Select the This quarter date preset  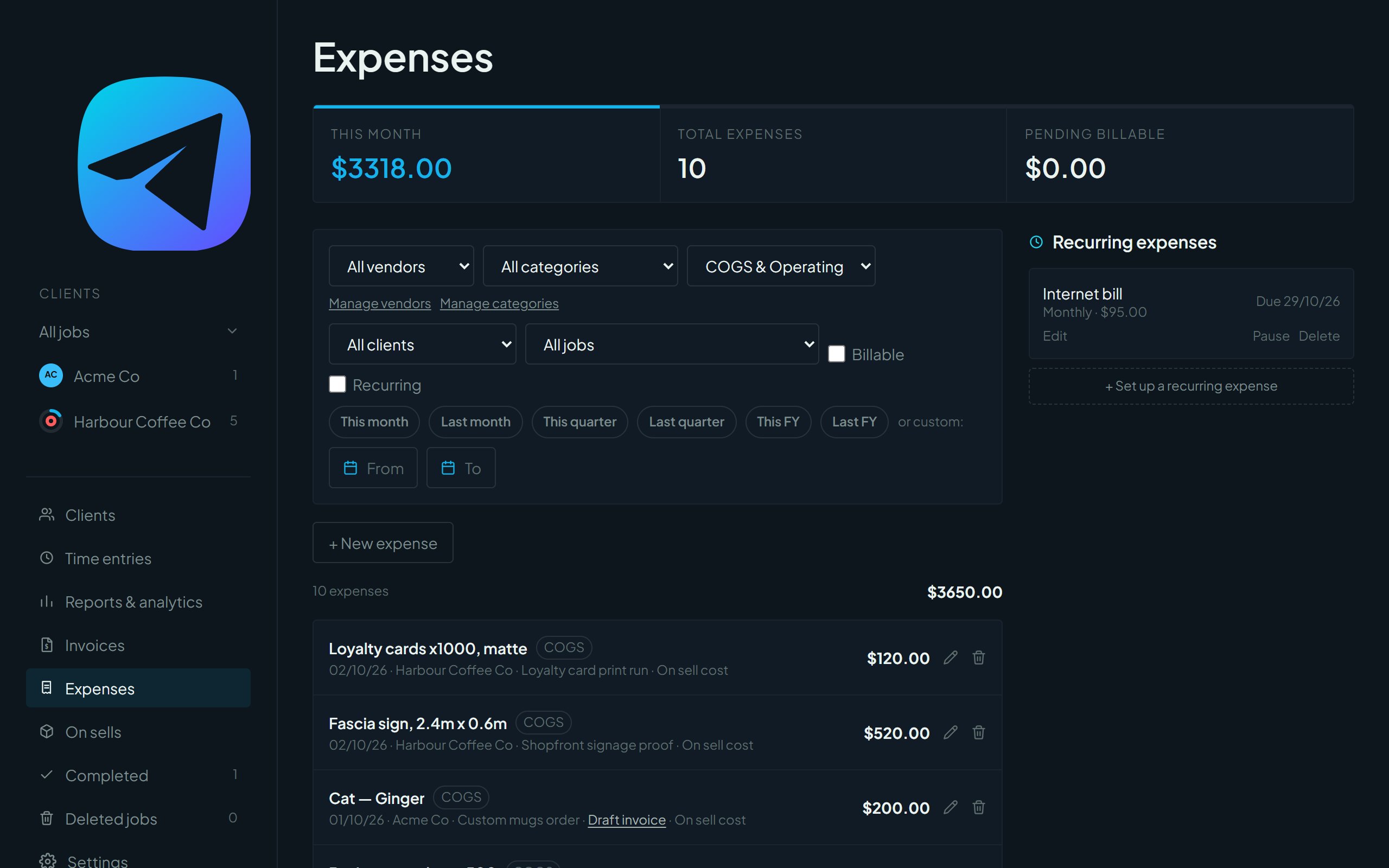(579, 422)
